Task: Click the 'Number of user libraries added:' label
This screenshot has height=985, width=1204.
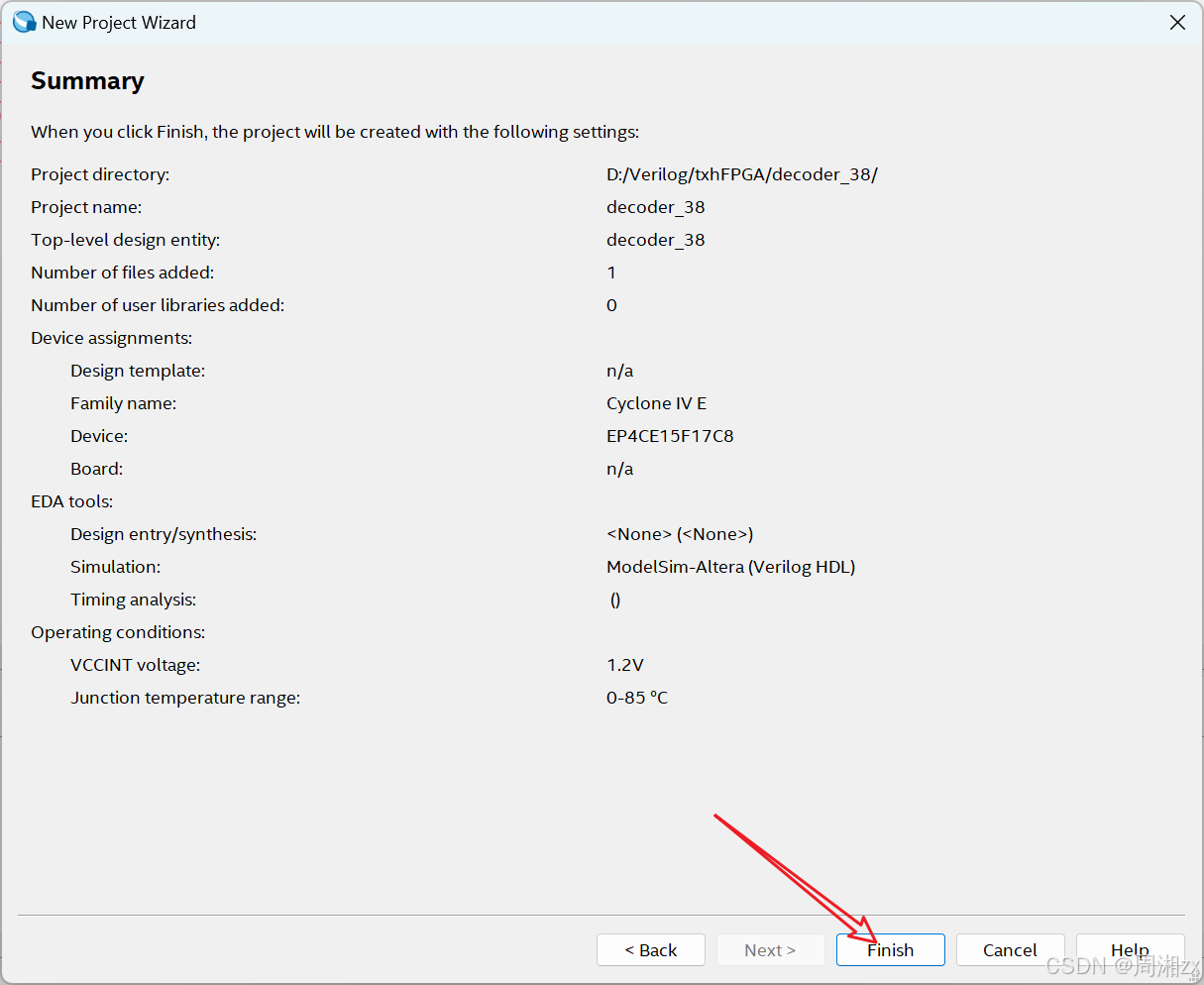Action: [x=158, y=305]
